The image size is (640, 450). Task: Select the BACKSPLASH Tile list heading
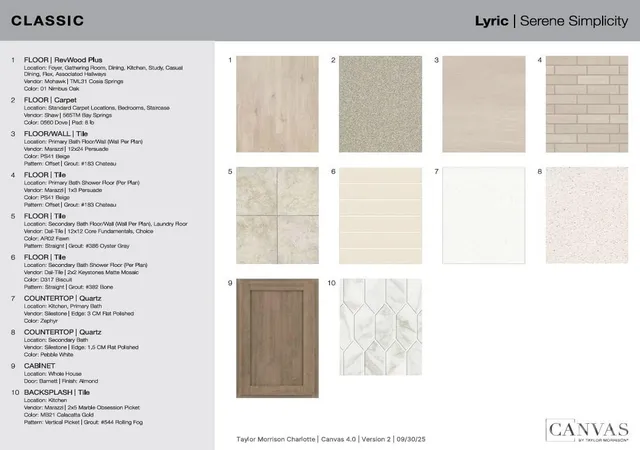pyautogui.click(x=57, y=392)
